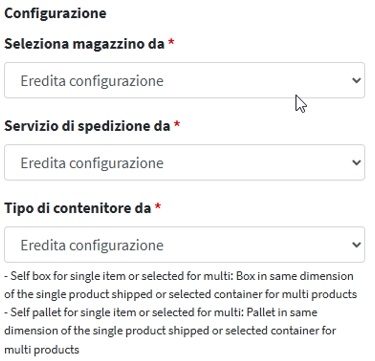Click the red asterisk beside Seleziona magazzino da
375x361 pixels.
[x=171, y=42]
